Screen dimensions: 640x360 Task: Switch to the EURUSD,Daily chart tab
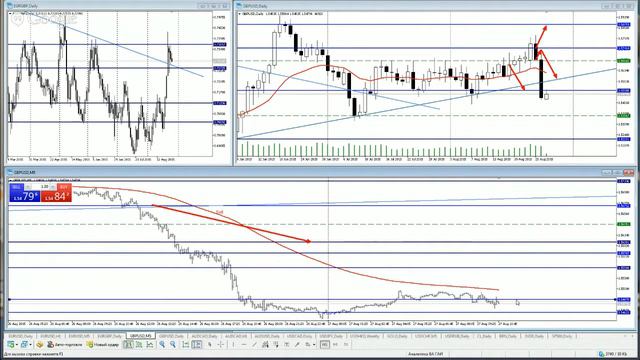(x=21, y=336)
